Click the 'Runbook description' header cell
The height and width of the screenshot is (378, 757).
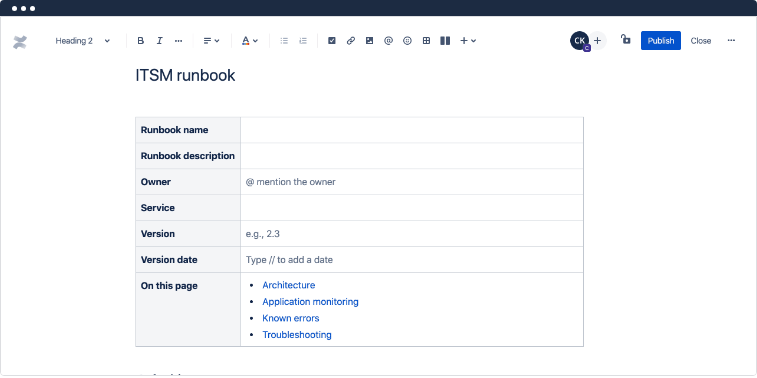[x=188, y=156]
